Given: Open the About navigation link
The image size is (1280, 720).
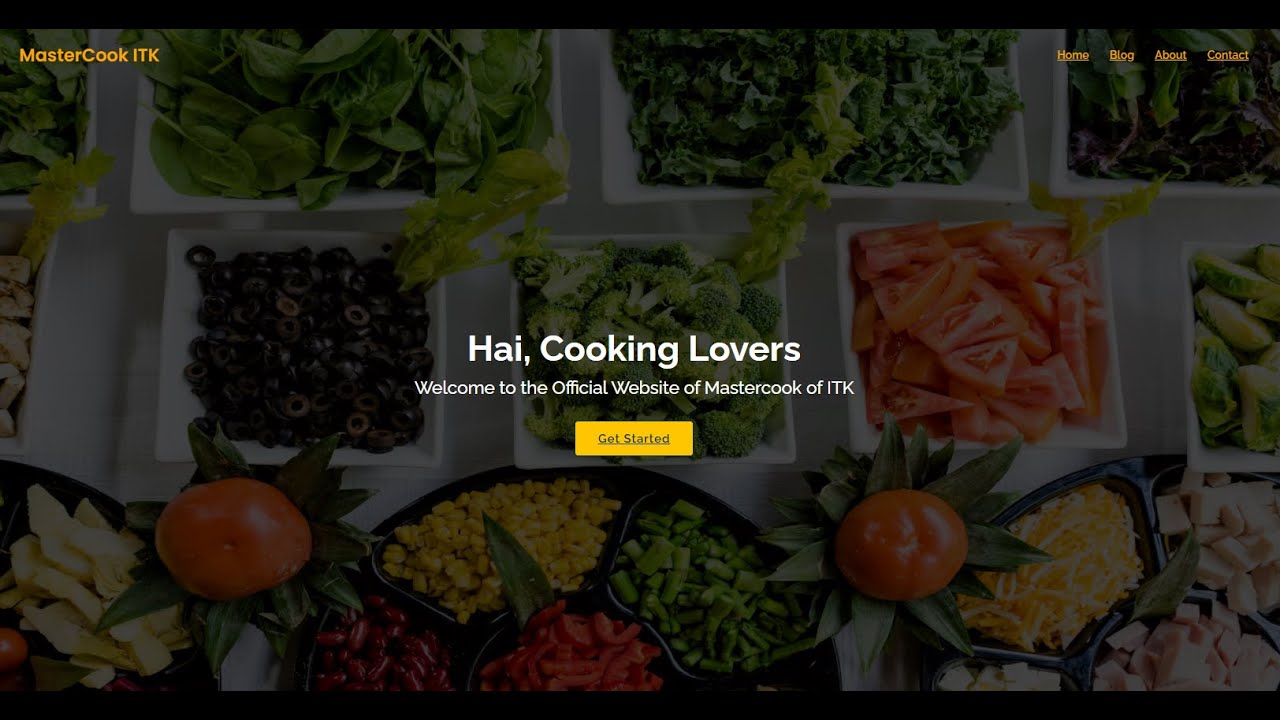Looking at the screenshot, I should (x=1170, y=55).
